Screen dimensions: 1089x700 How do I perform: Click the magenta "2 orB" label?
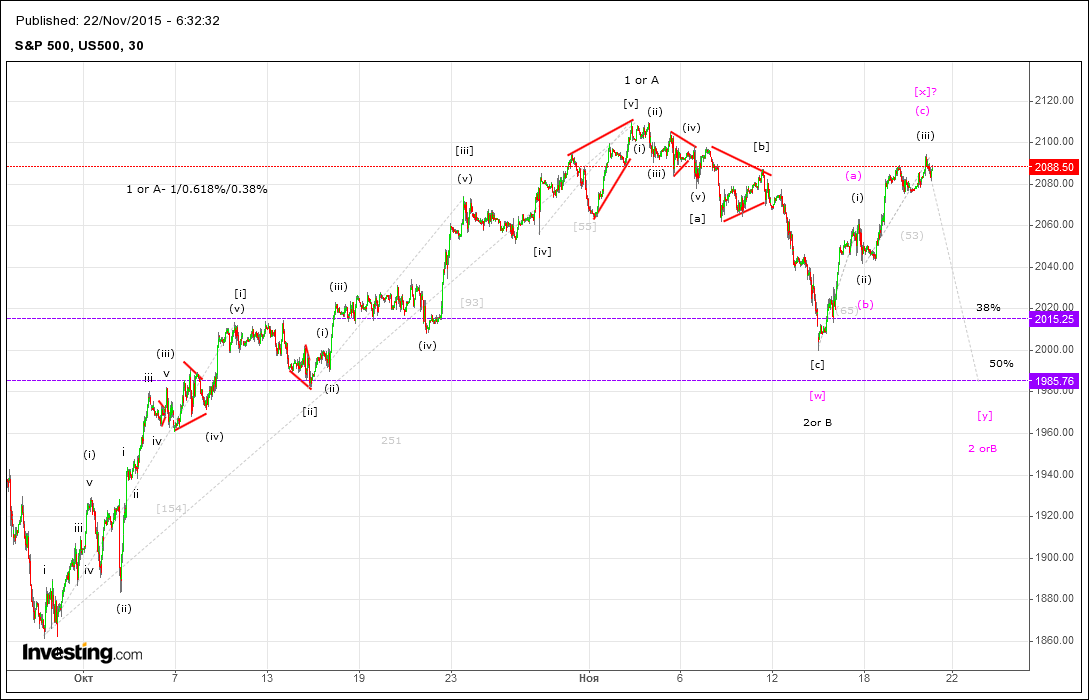click(983, 449)
